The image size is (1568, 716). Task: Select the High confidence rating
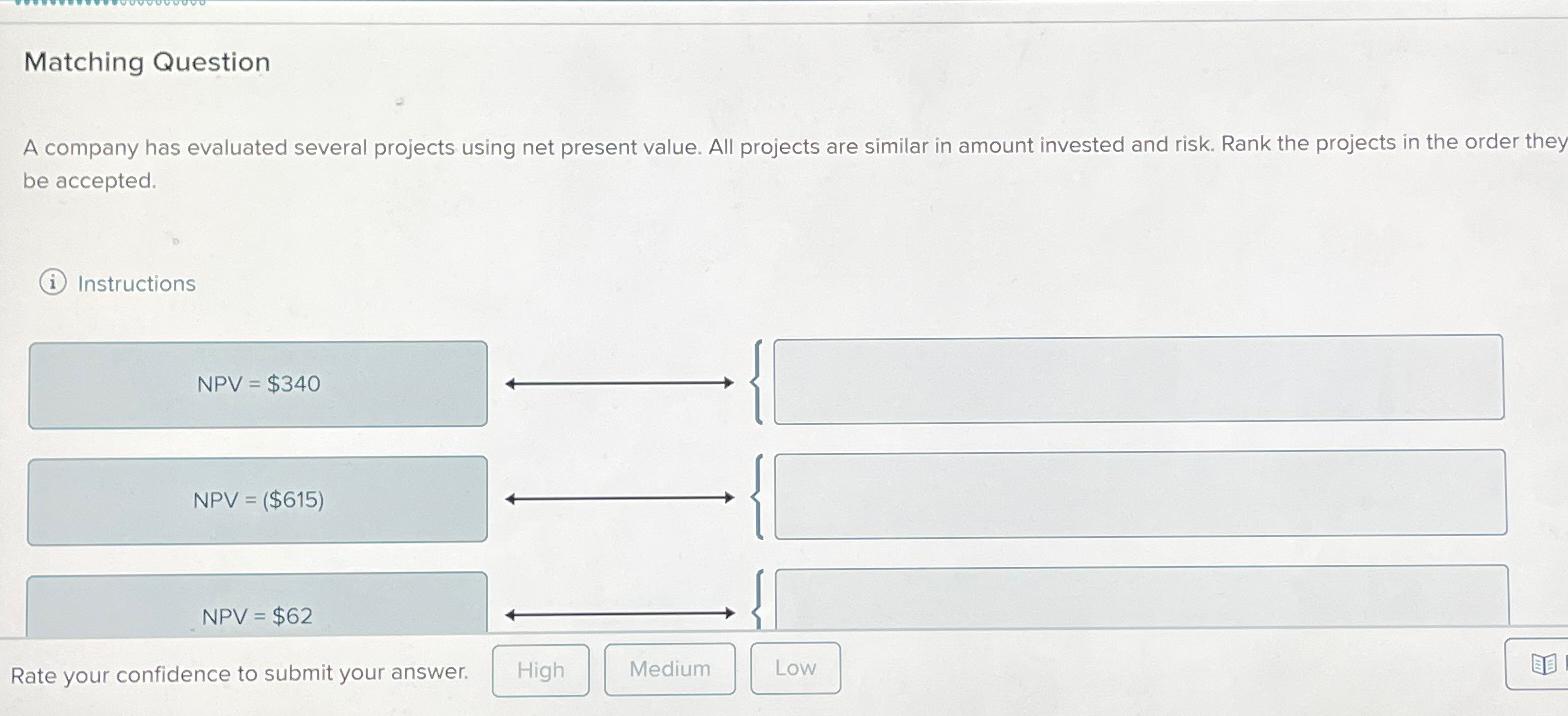tap(540, 668)
